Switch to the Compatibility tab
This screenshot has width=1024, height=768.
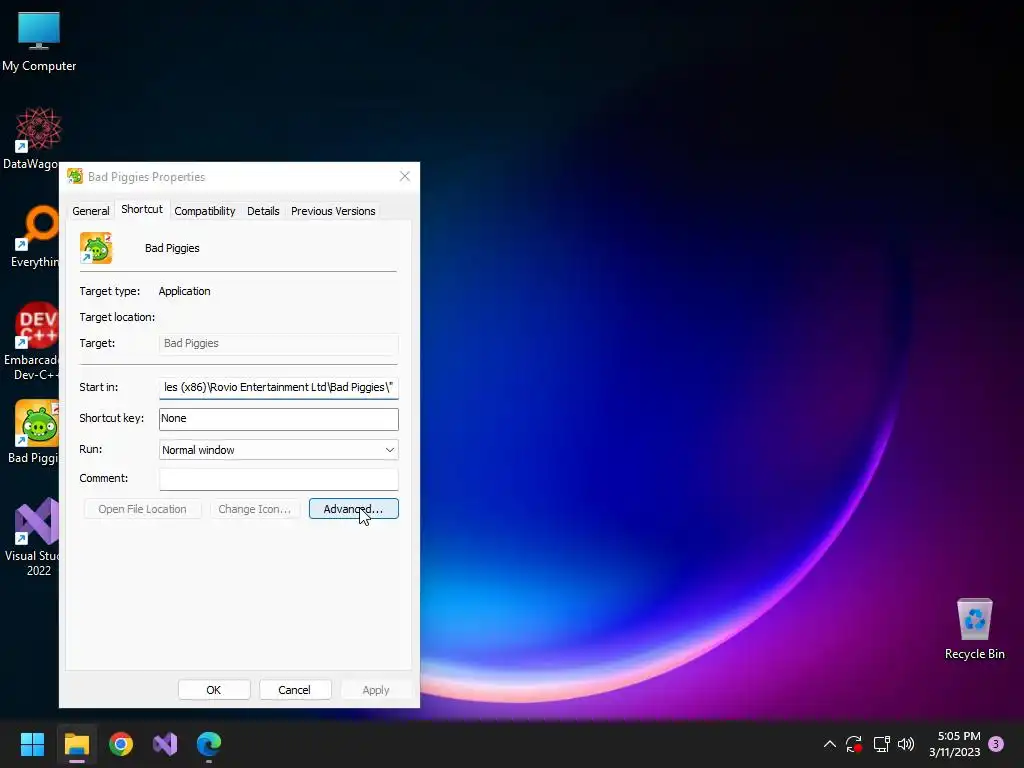[204, 211]
